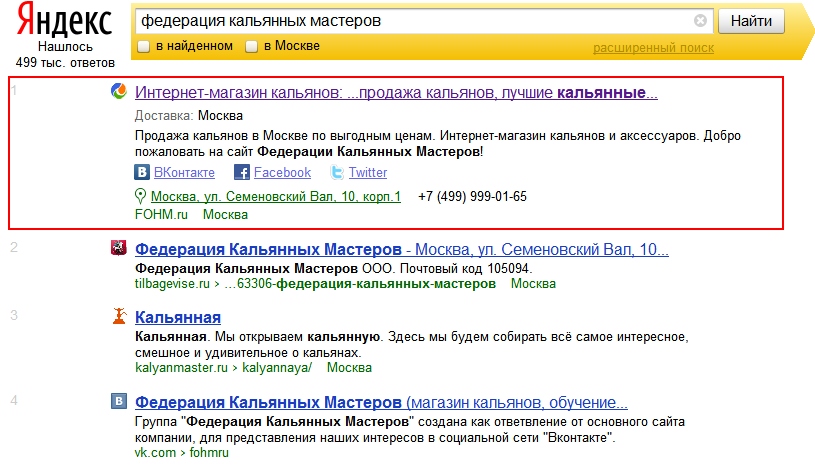Open the 'расширенный поиск' link

(x=653, y=48)
